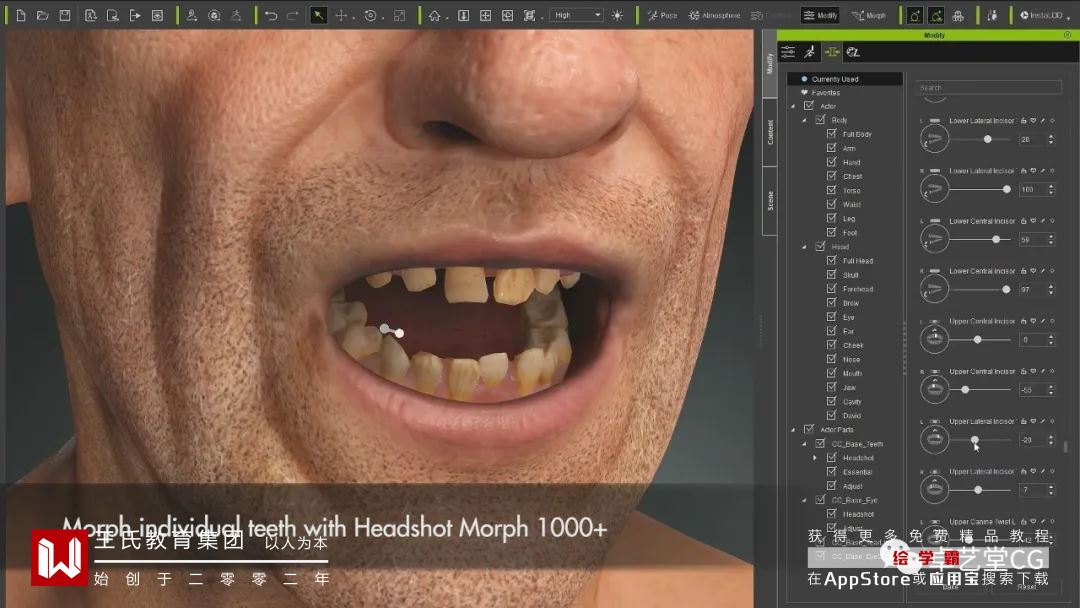
Task: Uncheck the Mouth checkbox
Action: (831, 373)
